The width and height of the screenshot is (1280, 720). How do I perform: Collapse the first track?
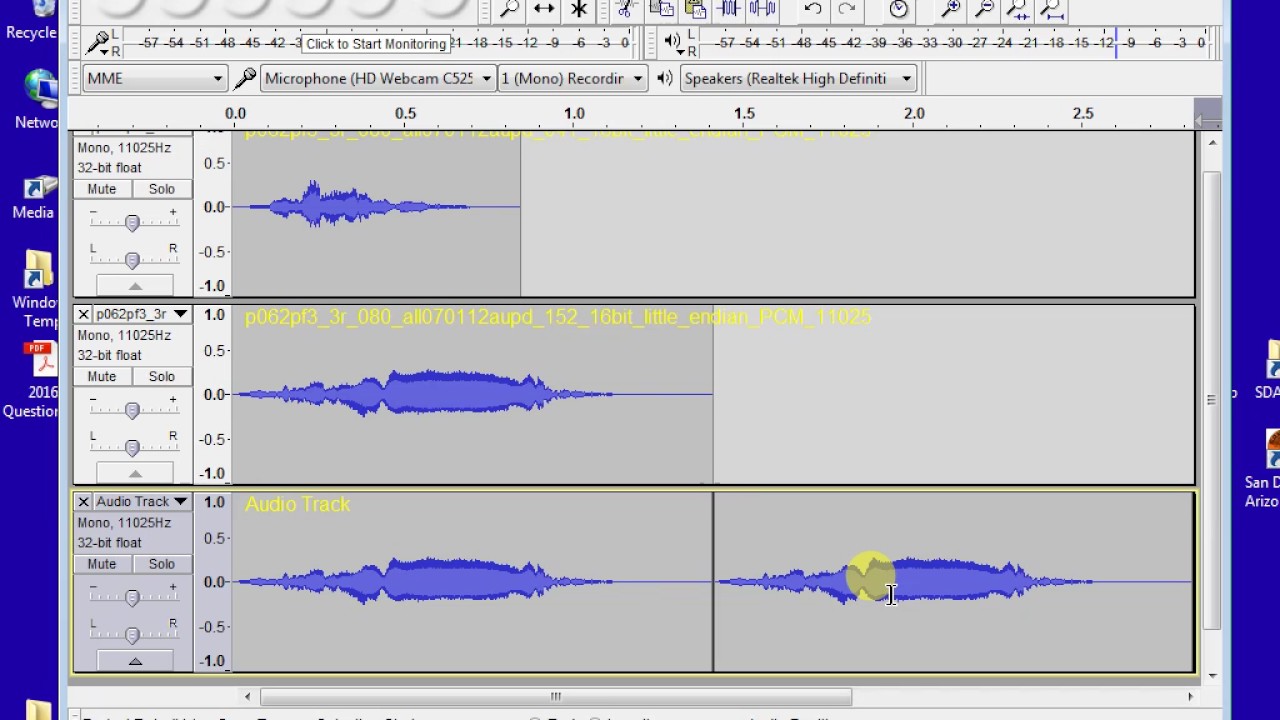click(135, 286)
